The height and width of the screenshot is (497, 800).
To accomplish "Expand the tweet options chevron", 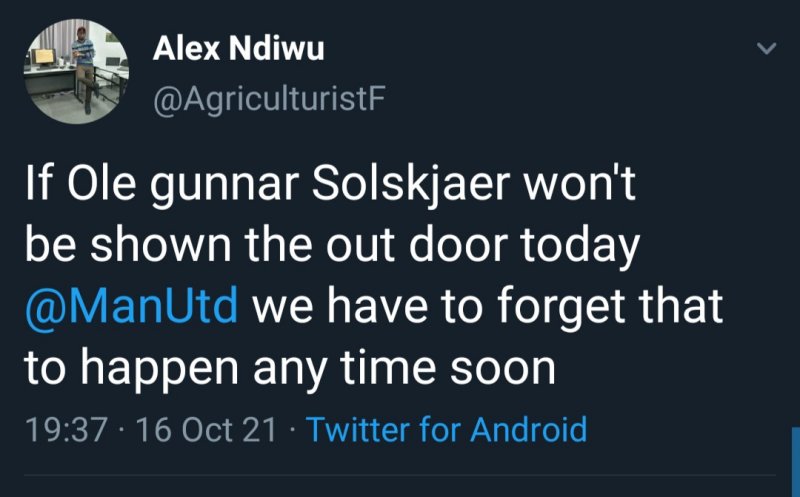I will 766,48.
